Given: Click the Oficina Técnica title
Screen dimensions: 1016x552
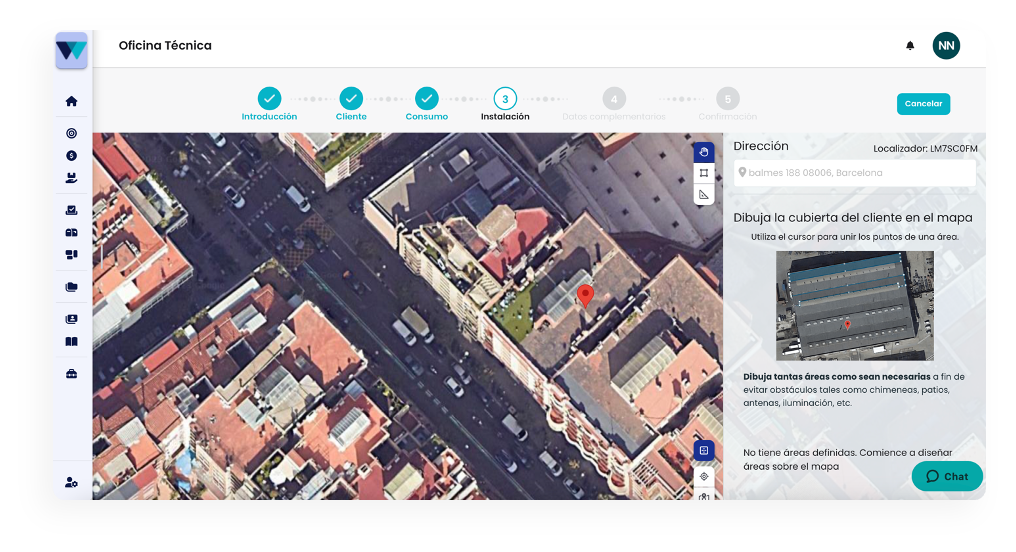Looking at the screenshot, I should click(x=165, y=45).
